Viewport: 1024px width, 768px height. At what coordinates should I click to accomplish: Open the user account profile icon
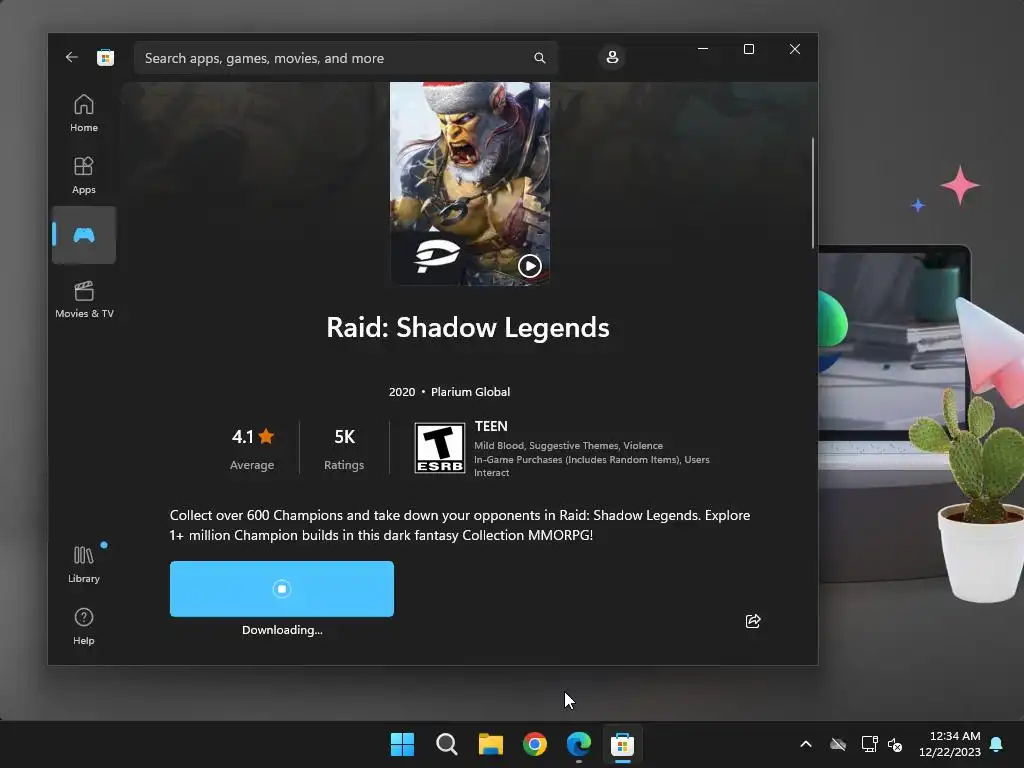coord(612,57)
